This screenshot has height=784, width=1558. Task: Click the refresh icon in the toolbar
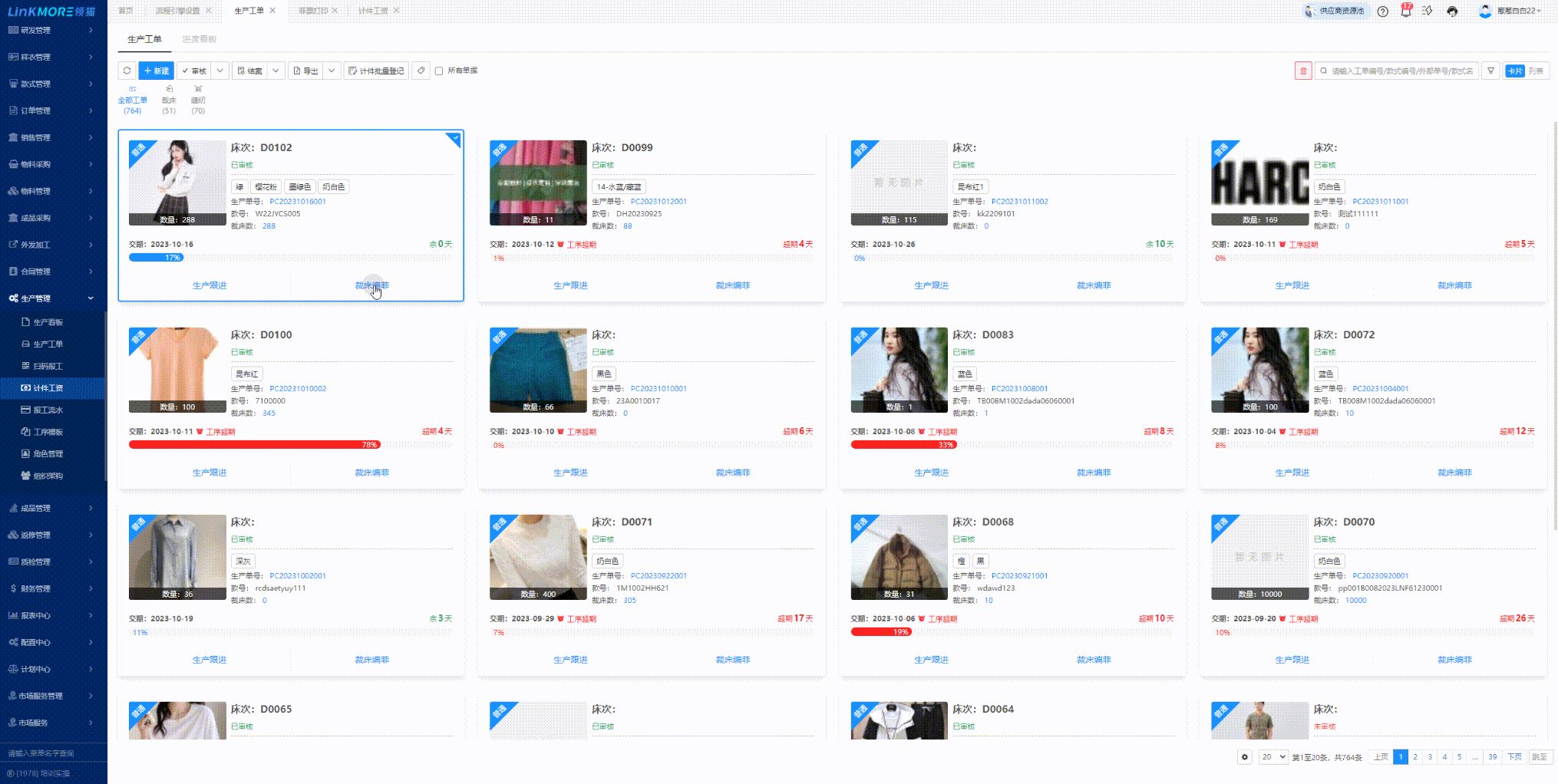click(127, 71)
